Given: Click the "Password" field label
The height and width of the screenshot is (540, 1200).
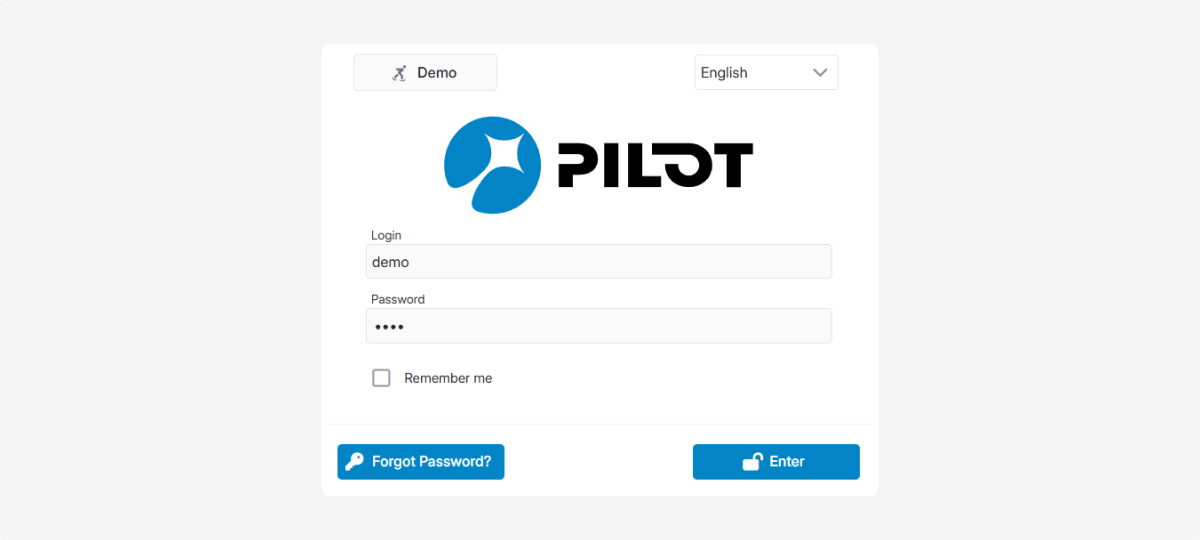Looking at the screenshot, I should 398,299.
